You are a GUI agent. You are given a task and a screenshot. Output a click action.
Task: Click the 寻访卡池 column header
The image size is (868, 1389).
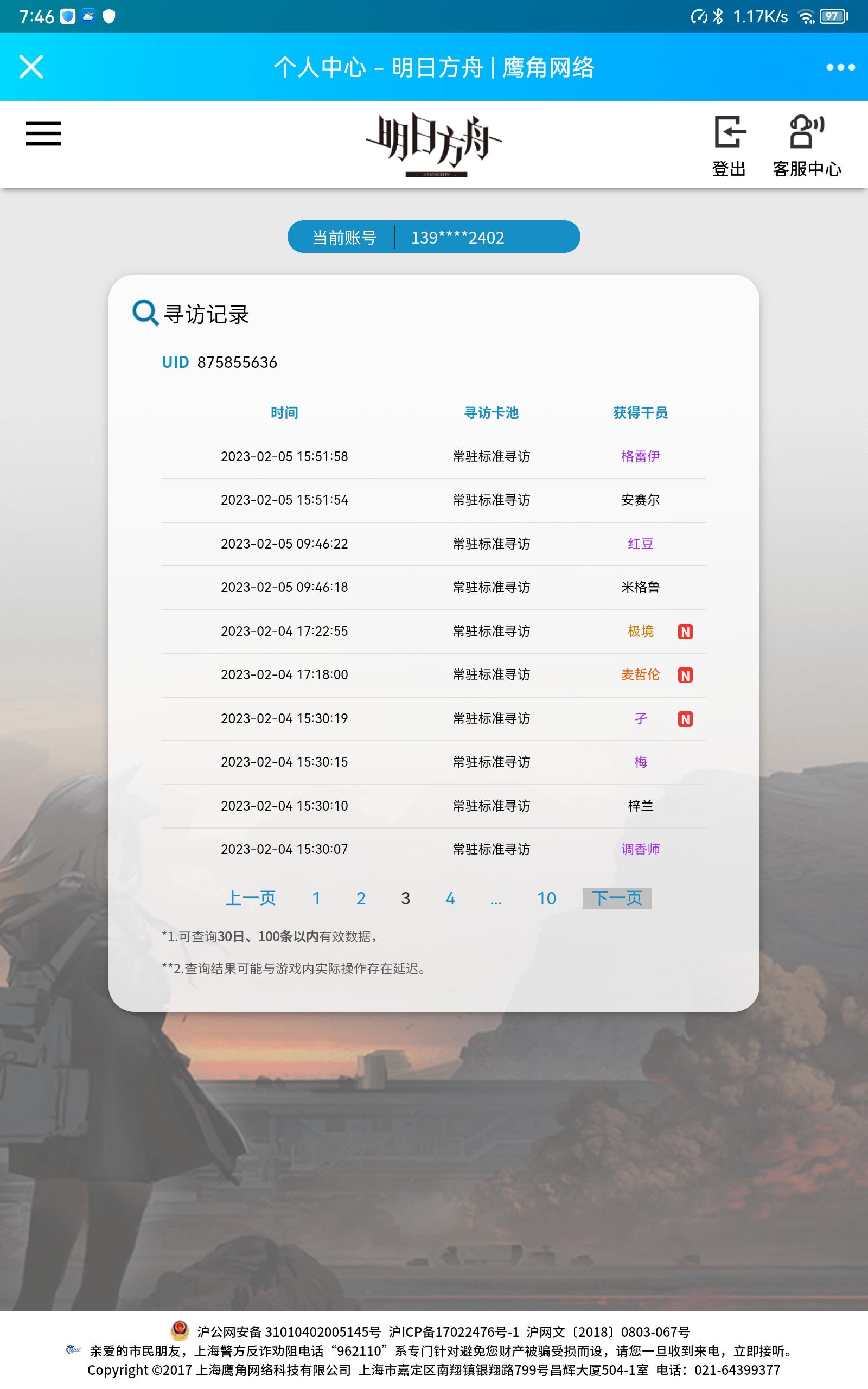pos(492,413)
